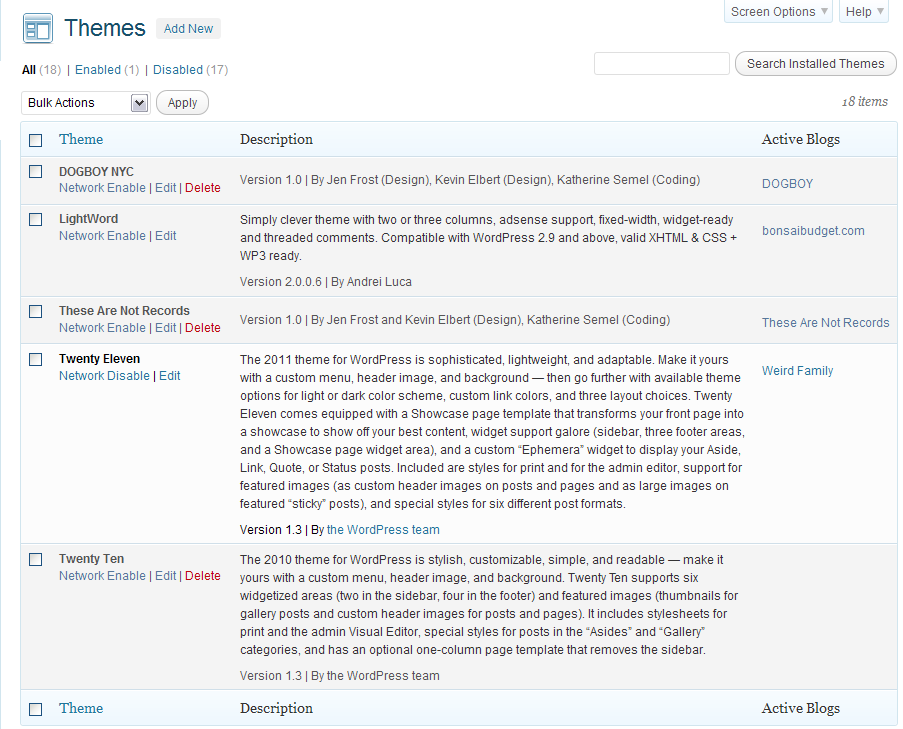
Task: Click the Apply button
Action: tap(182, 103)
